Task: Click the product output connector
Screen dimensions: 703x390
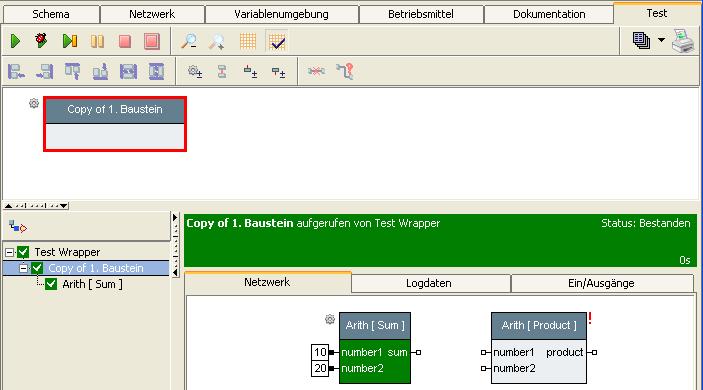Action: coord(594,353)
